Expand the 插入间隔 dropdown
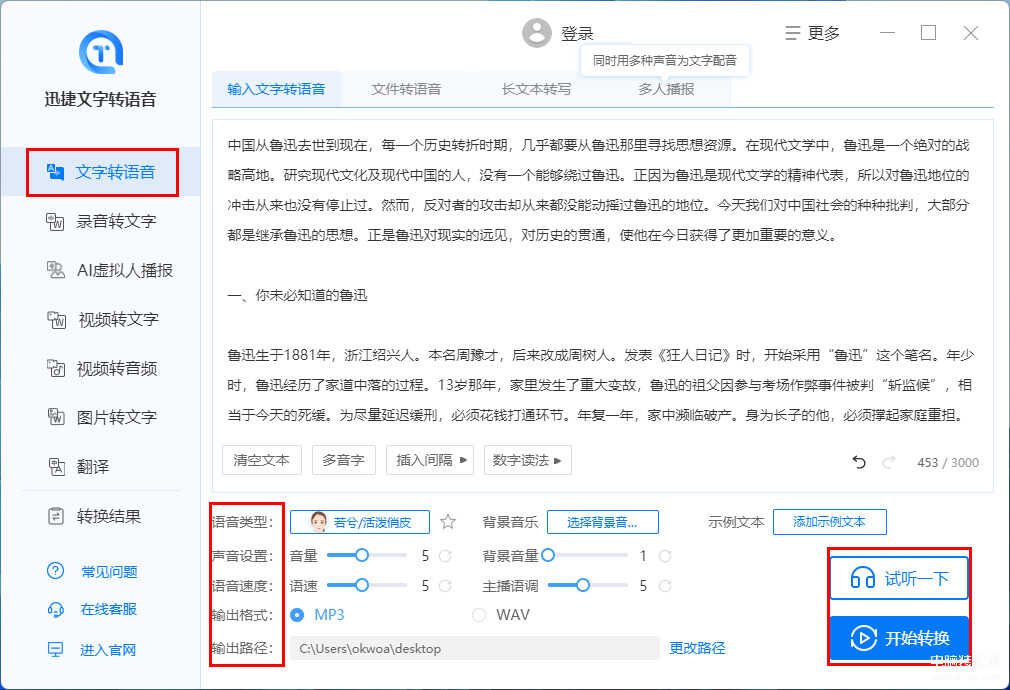 pyautogui.click(x=433, y=460)
